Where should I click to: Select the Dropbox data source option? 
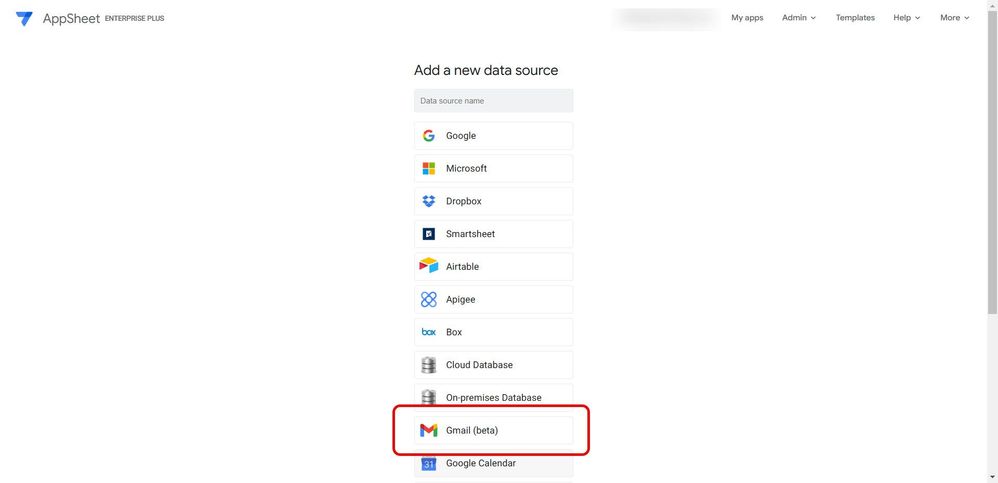click(x=493, y=201)
